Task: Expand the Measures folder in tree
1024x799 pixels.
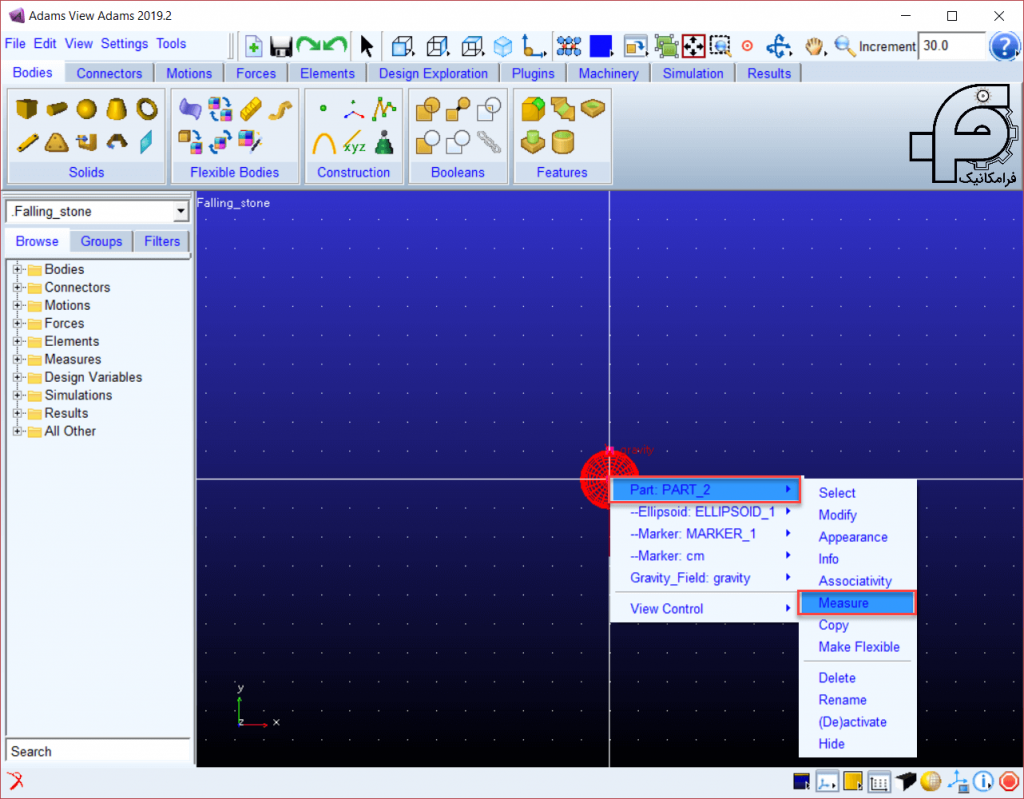Action: pyautogui.click(x=18, y=359)
